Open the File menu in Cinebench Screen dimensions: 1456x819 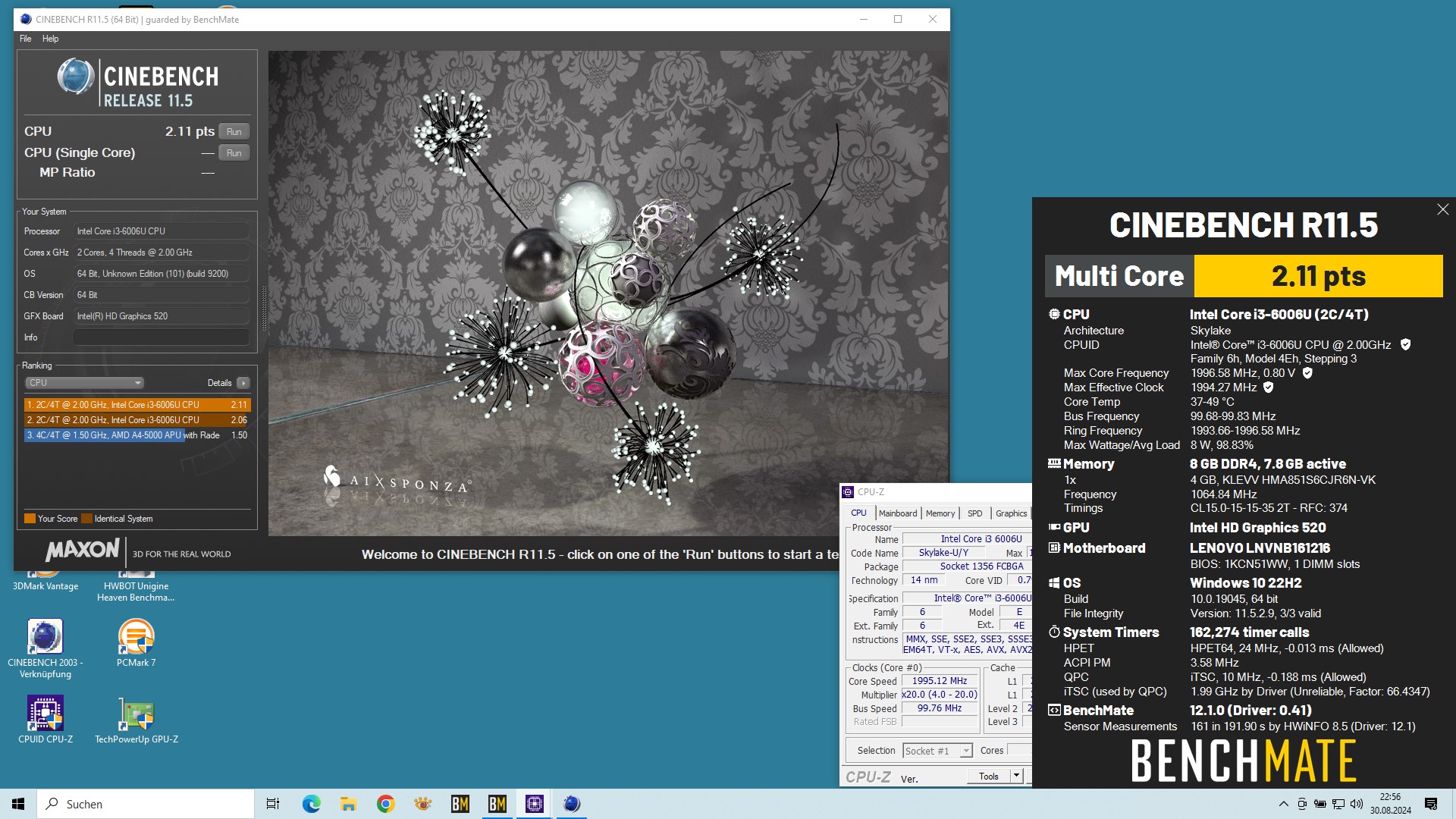[26, 39]
